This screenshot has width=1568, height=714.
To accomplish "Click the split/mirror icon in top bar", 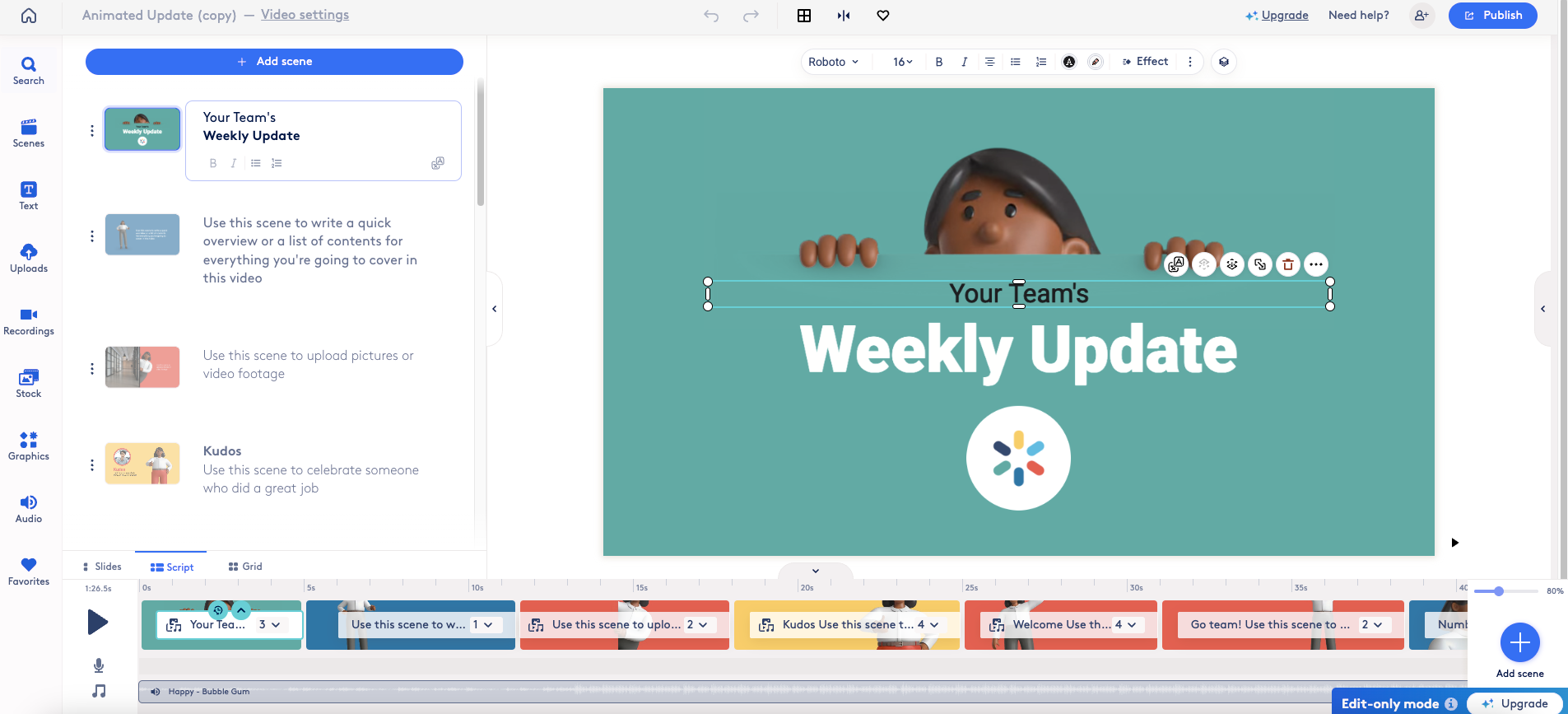I will point(844,16).
